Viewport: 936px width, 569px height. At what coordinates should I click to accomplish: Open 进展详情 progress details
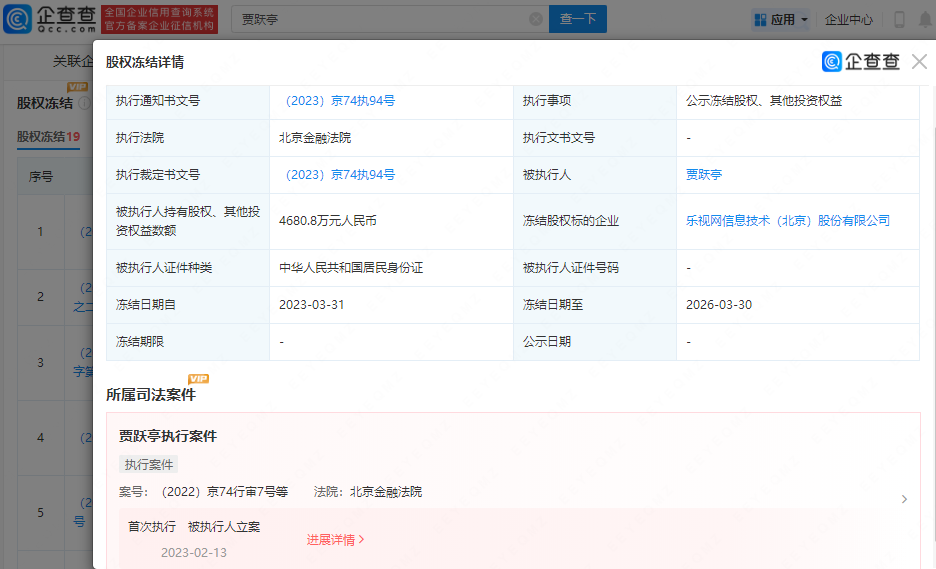(335, 540)
